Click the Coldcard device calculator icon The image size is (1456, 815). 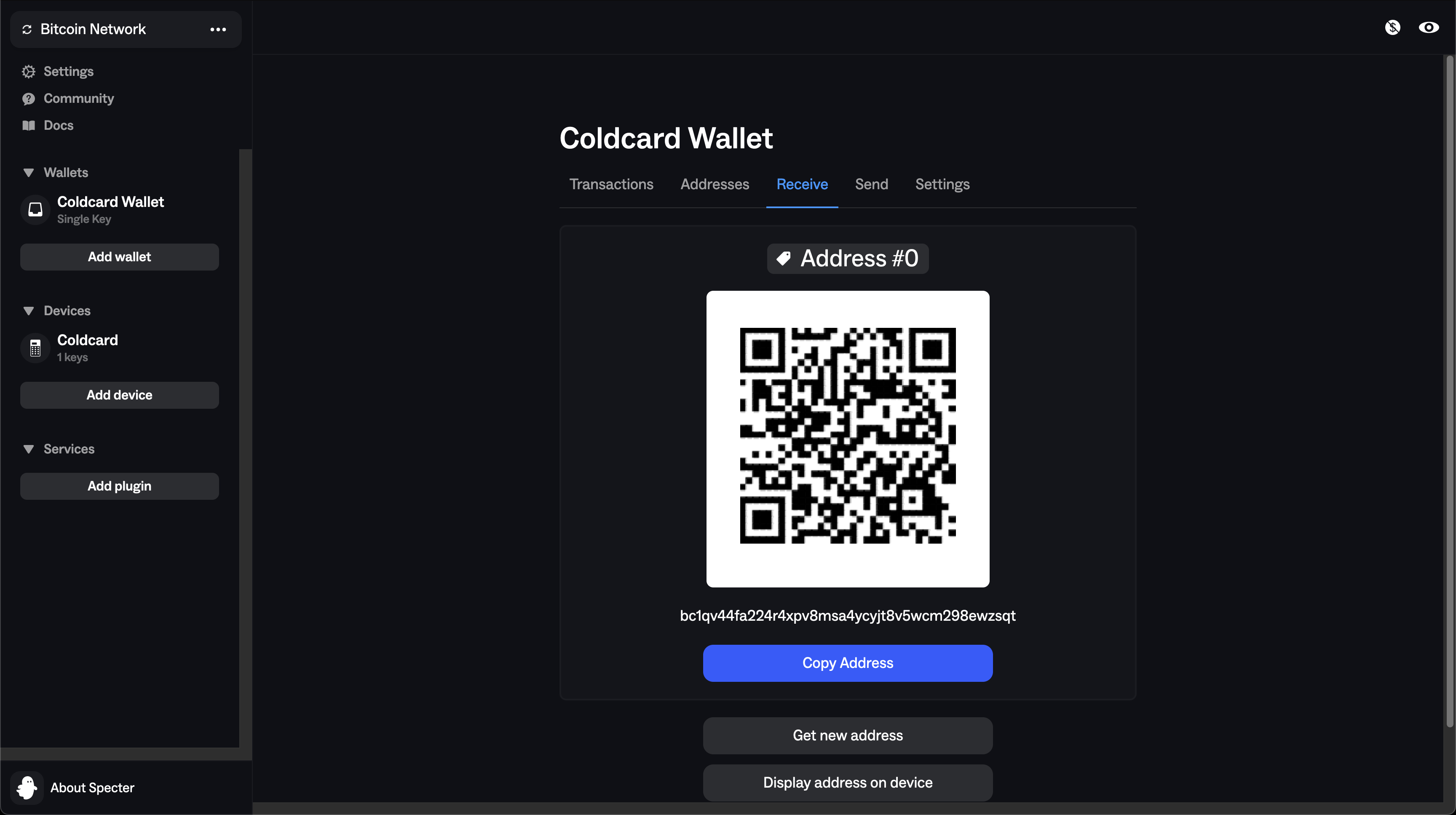(x=36, y=348)
